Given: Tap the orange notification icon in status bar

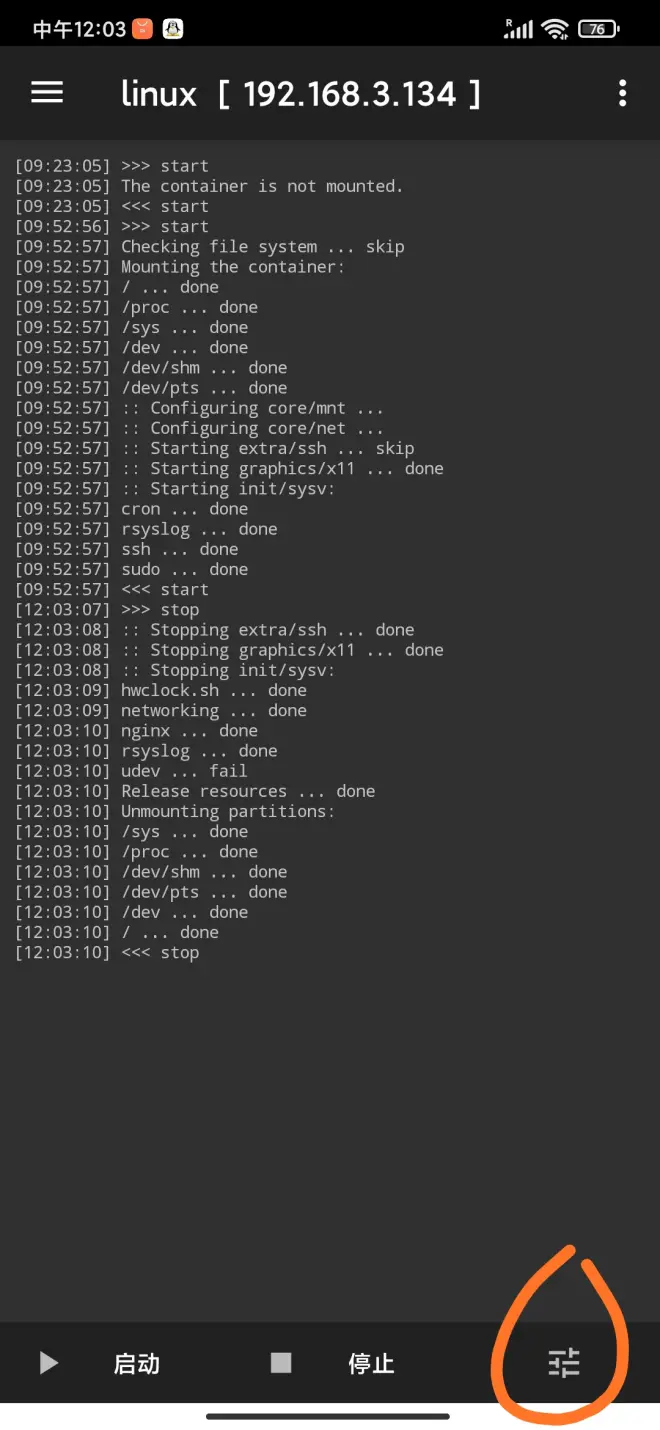Looking at the screenshot, I should pos(142,29).
